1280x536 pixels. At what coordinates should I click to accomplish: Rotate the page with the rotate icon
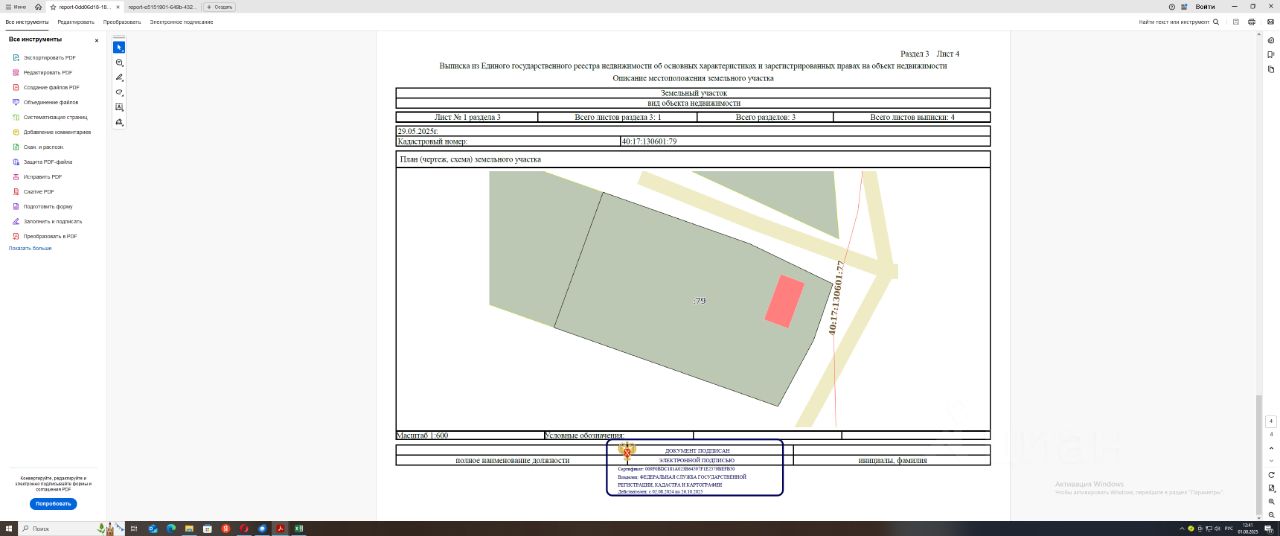coord(1271,474)
